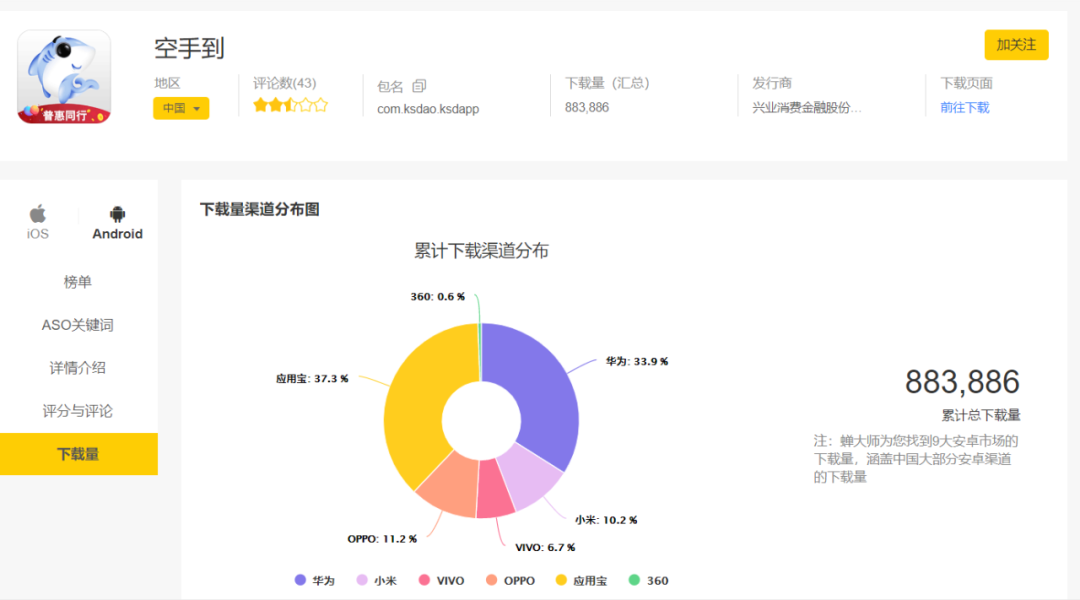Screen dimensions: 1080x600
Task: Toggle the 应用宝 legend item
Action: [582, 581]
